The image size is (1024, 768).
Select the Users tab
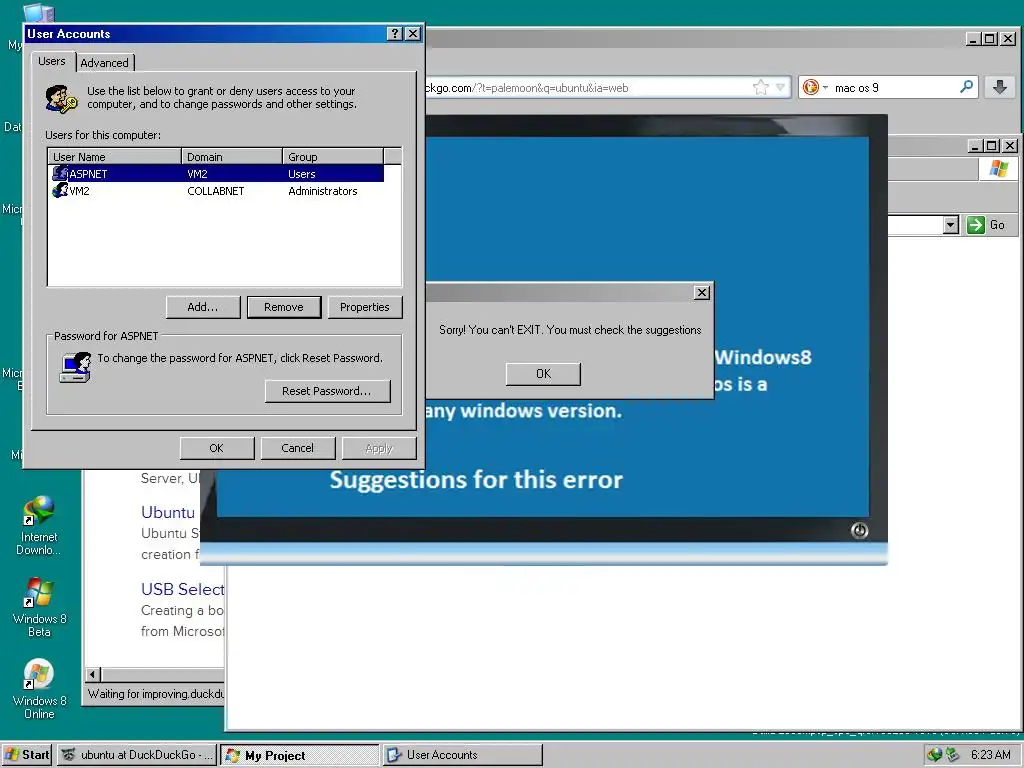point(52,61)
